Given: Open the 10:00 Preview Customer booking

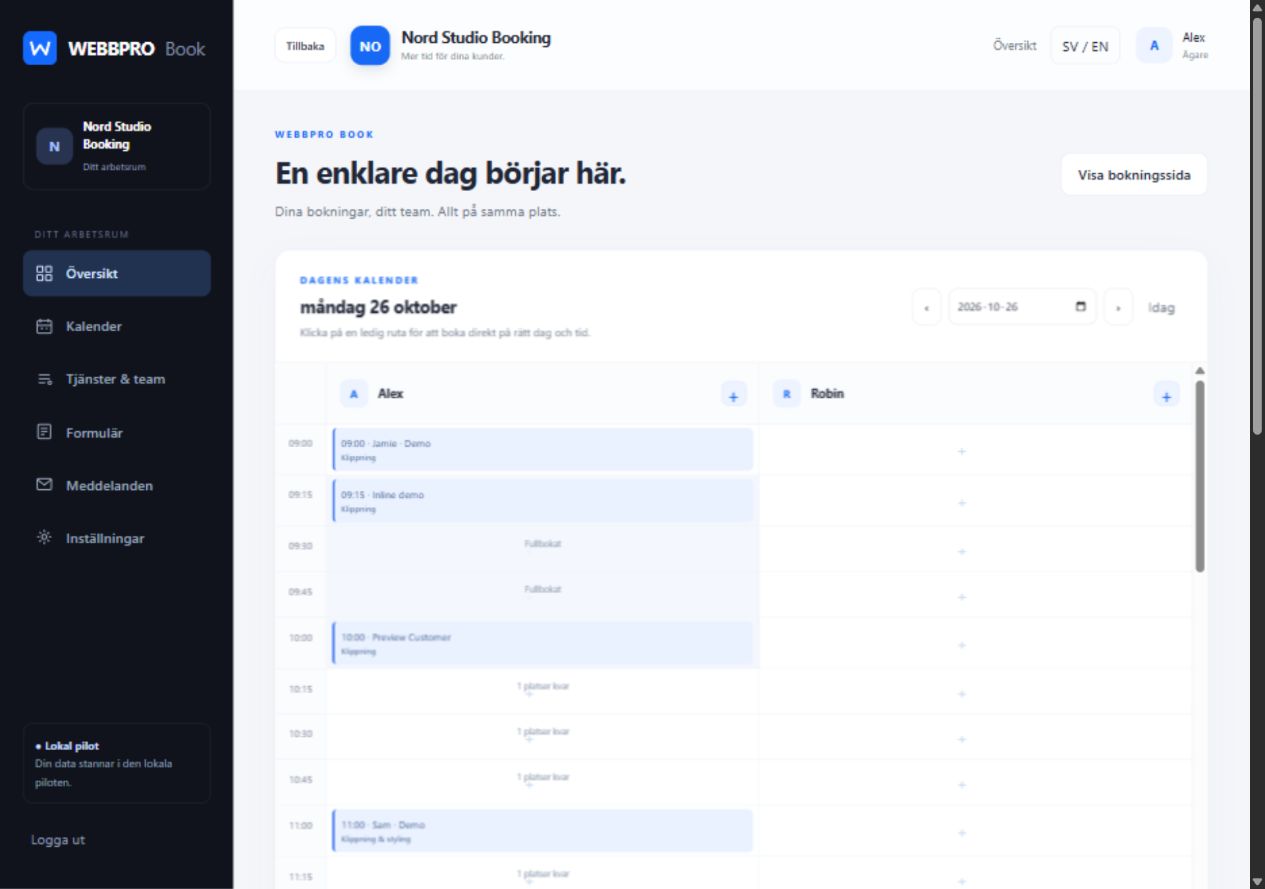Looking at the screenshot, I should 542,643.
